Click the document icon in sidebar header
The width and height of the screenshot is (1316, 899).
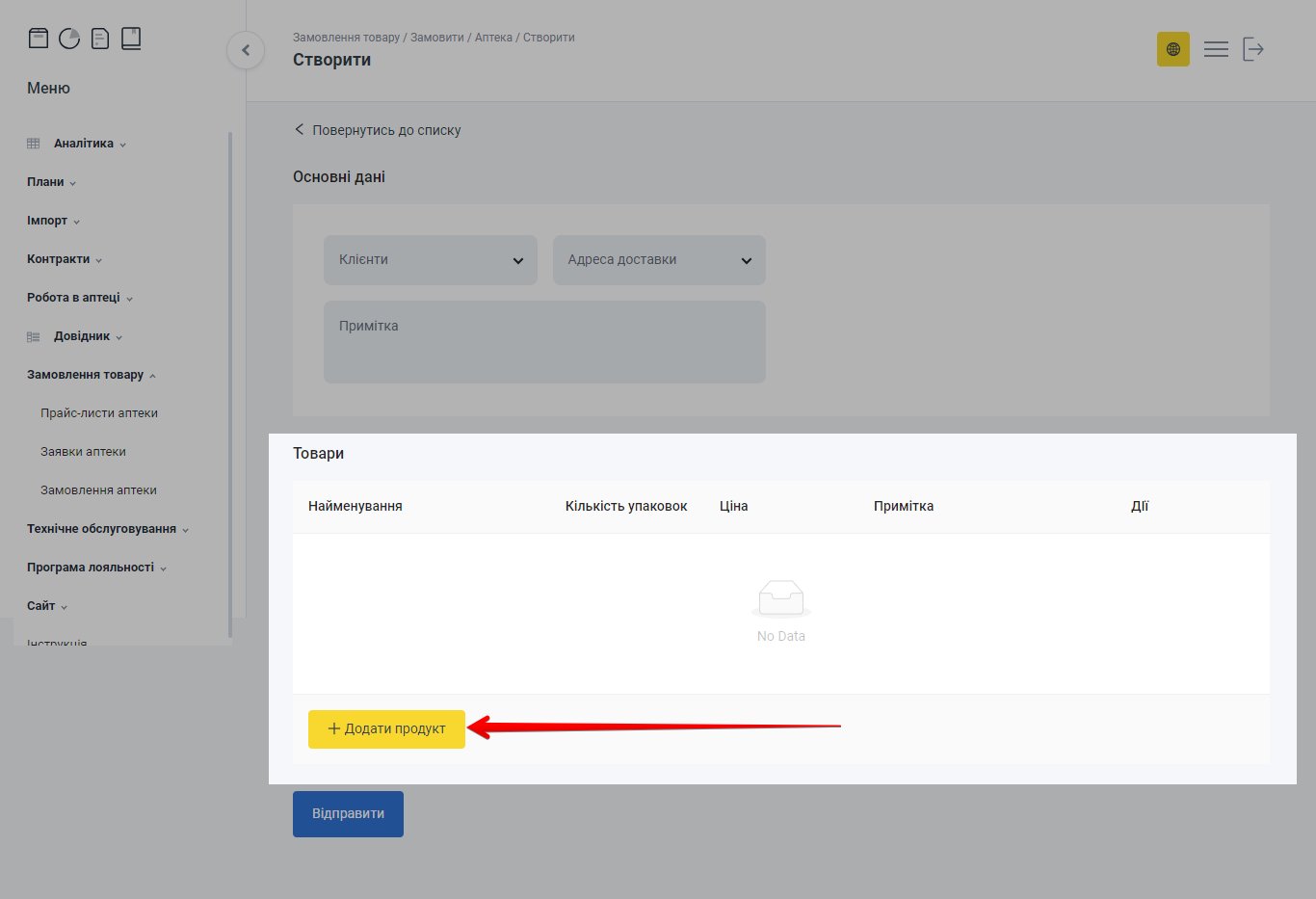tap(100, 39)
